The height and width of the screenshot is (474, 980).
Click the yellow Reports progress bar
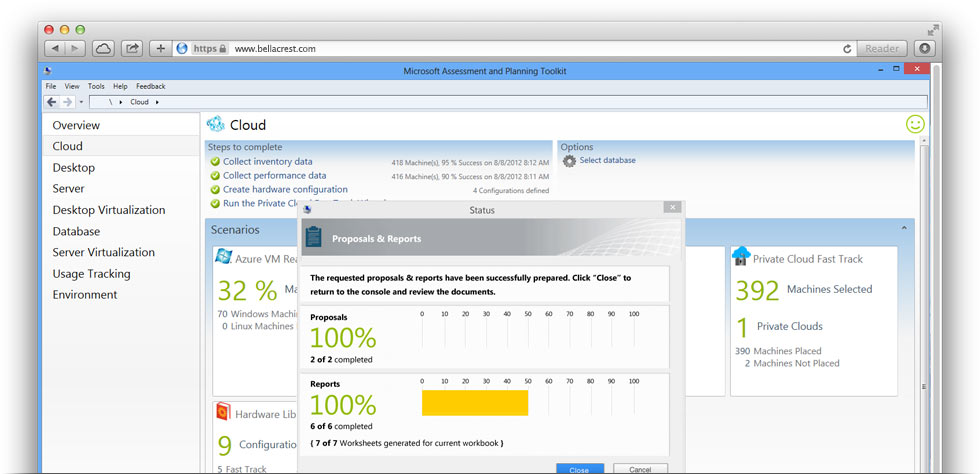pyautogui.click(x=475, y=403)
